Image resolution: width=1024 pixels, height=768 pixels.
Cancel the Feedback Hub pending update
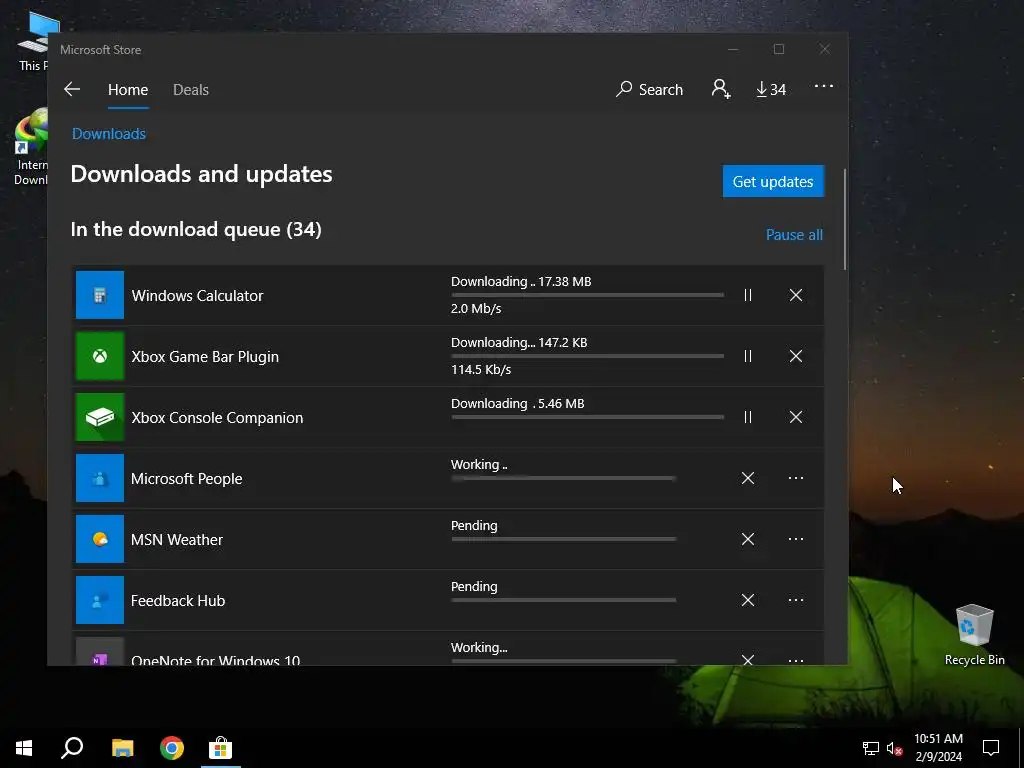(748, 600)
